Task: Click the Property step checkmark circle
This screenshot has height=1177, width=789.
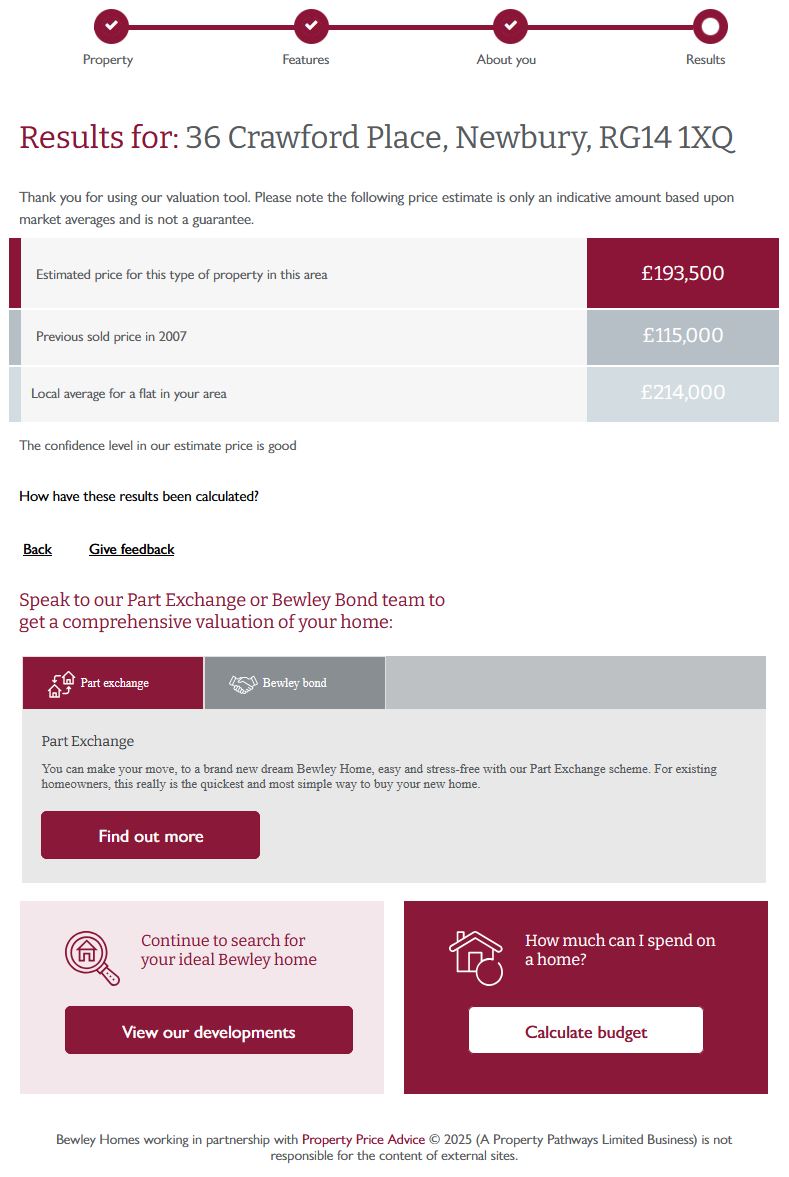Action: tap(111, 26)
